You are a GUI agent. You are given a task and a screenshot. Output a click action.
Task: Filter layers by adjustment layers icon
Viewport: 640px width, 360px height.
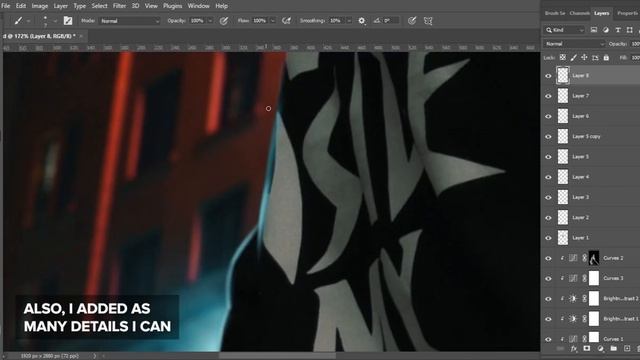pyautogui.click(x=606, y=30)
